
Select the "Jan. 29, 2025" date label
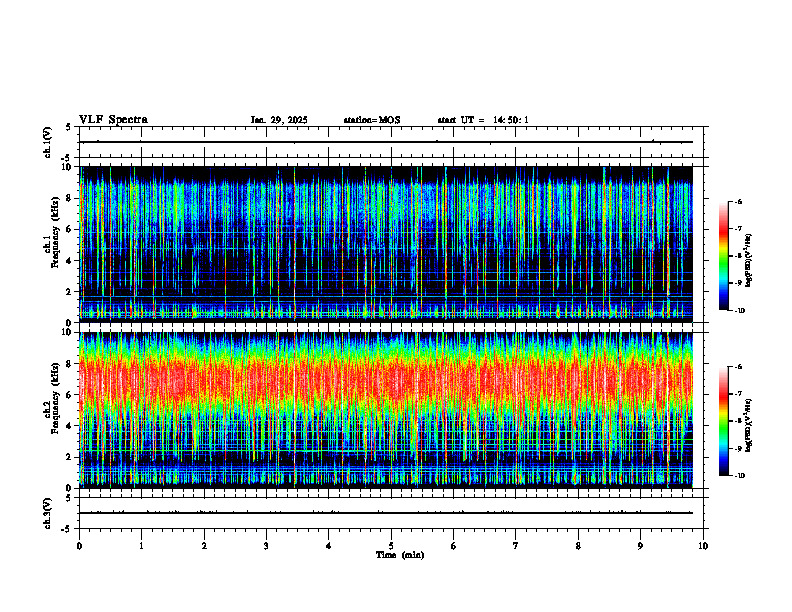[x=279, y=120]
